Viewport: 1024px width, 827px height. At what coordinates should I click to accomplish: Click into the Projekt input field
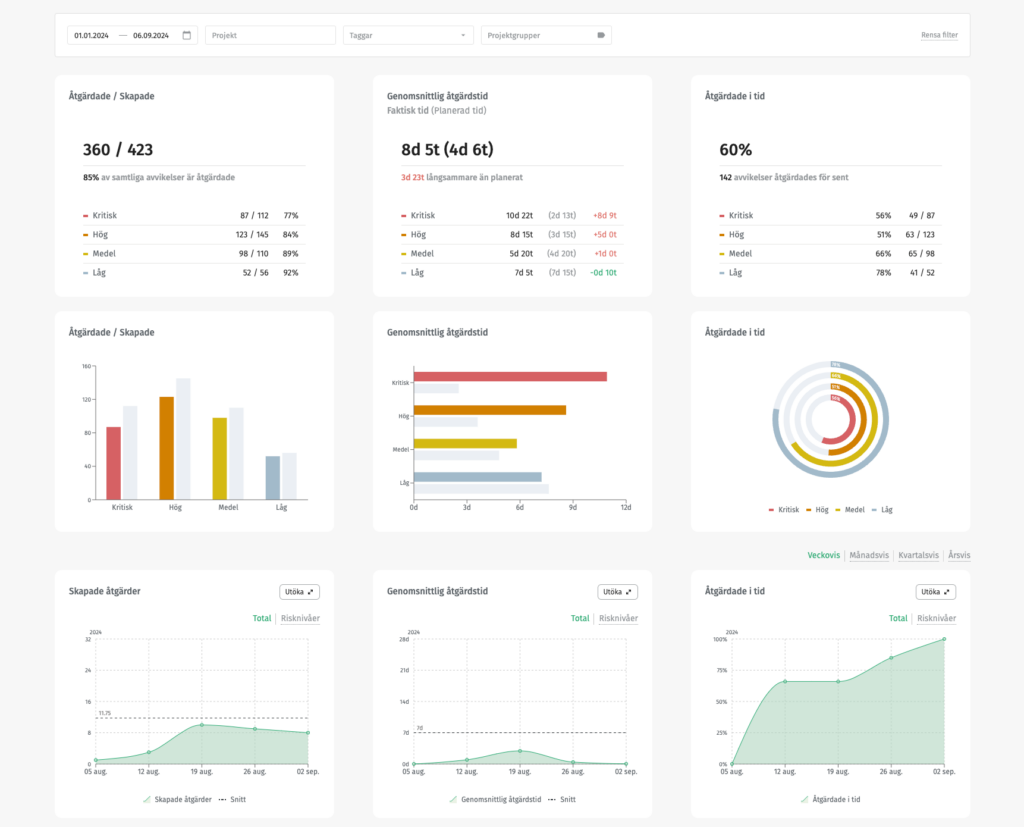[x=270, y=35]
